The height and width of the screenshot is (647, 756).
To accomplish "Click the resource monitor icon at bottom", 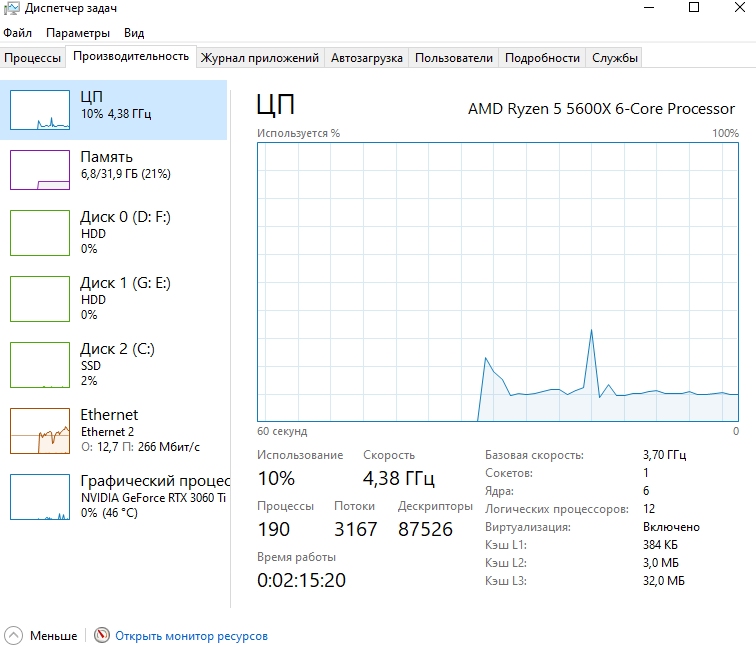I will [x=102, y=635].
